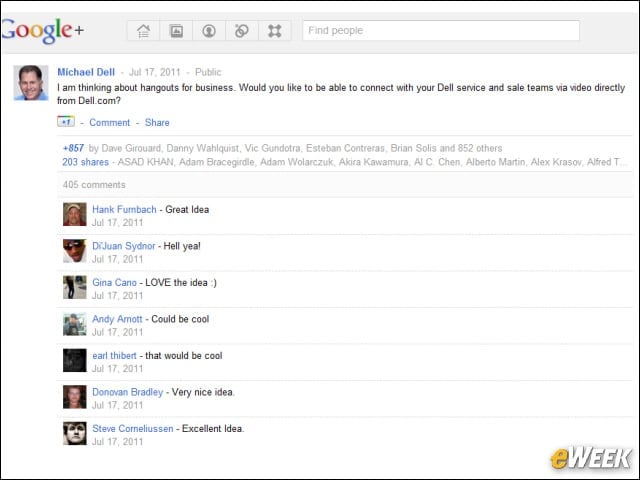Screen dimensions: 640x480
Task: Click Michael Dell's profile photo
Action: [31, 83]
